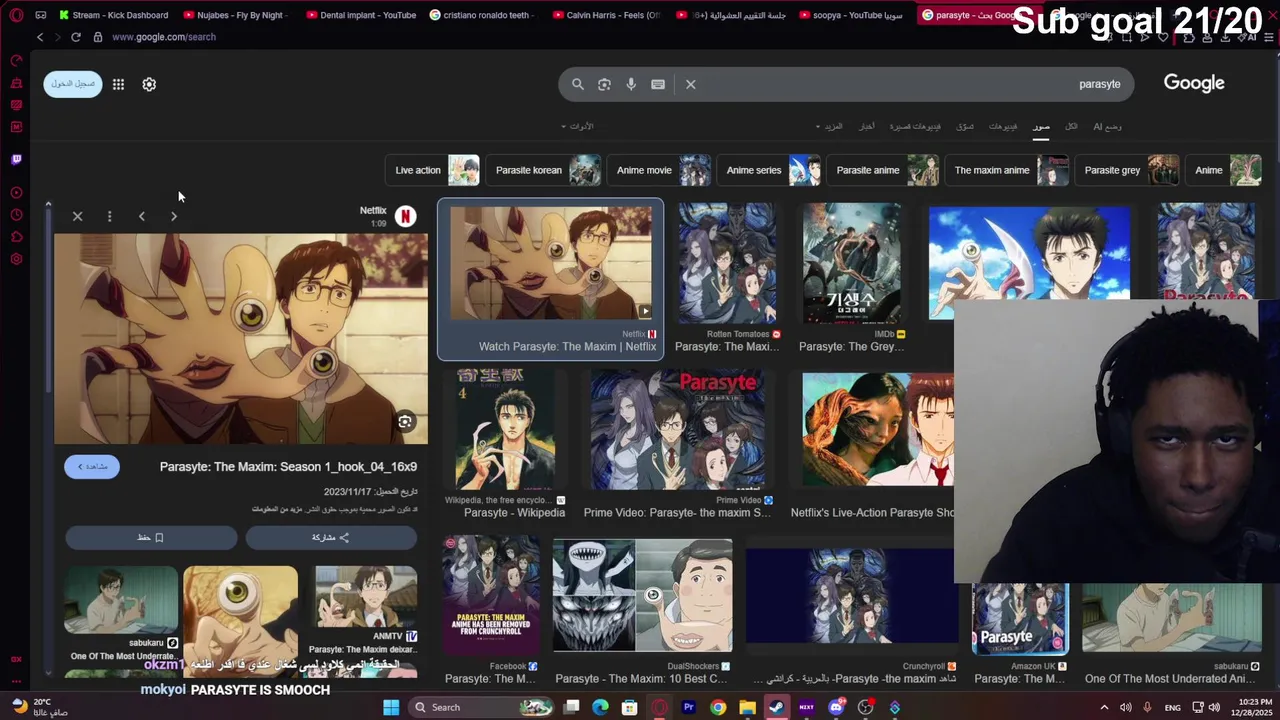The width and height of the screenshot is (1280, 720).
Task: Open preview panel three-dot menu
Action: pyautogui.click(x=109, y=216)
